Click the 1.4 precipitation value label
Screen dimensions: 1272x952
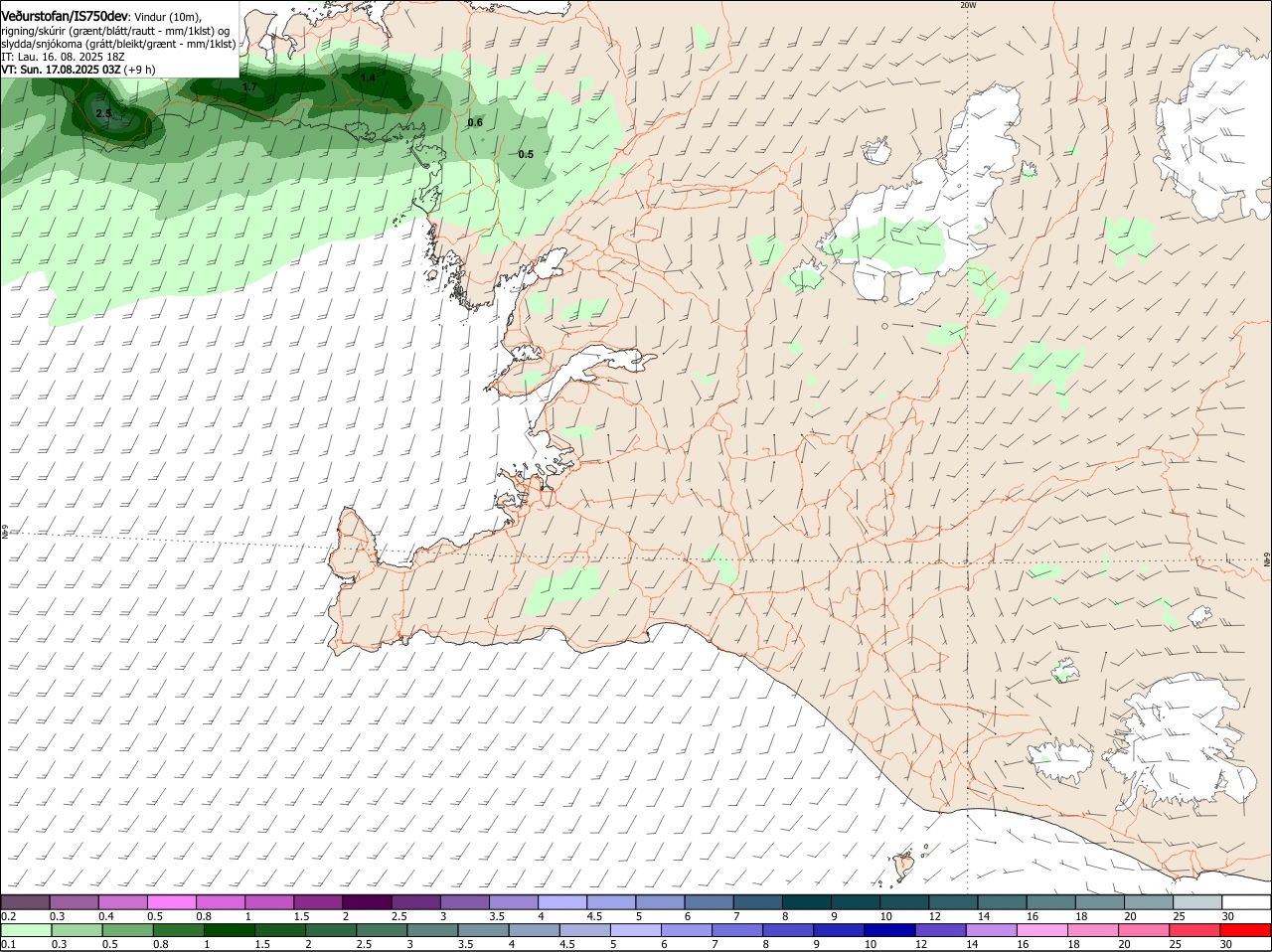368,78
